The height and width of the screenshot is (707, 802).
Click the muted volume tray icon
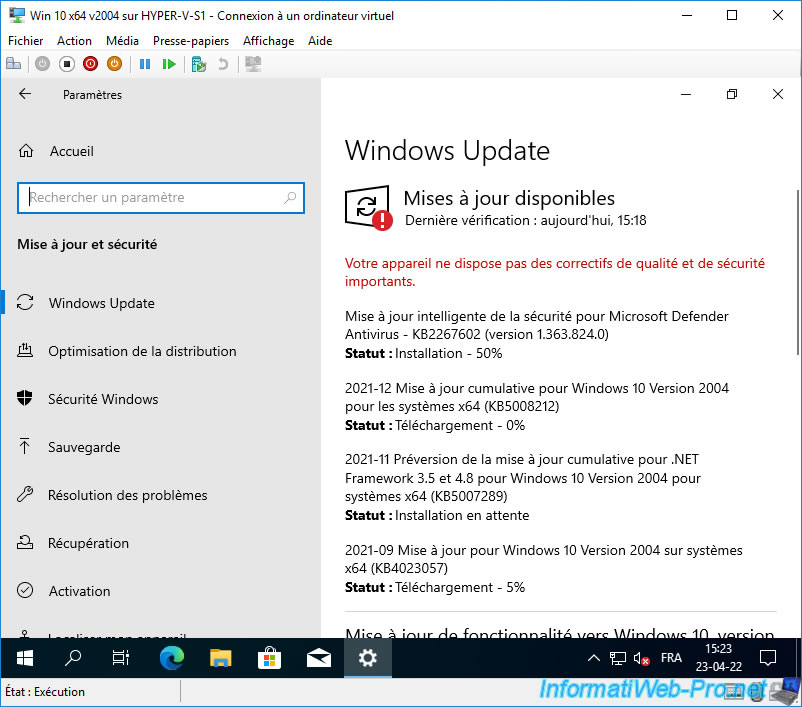click(x=641, y=658)
